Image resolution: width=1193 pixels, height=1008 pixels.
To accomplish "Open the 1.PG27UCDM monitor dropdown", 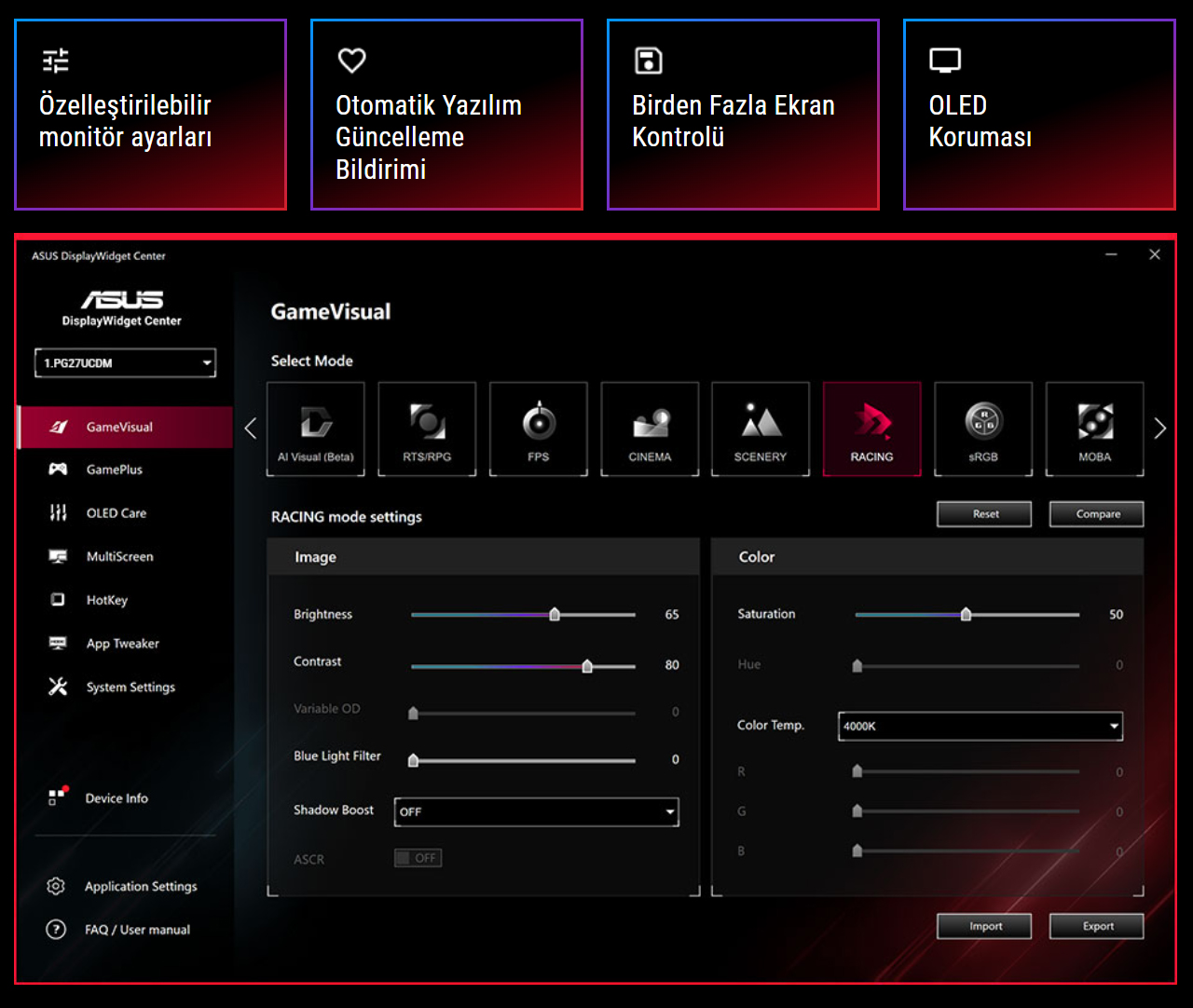I will pos(125,362).
